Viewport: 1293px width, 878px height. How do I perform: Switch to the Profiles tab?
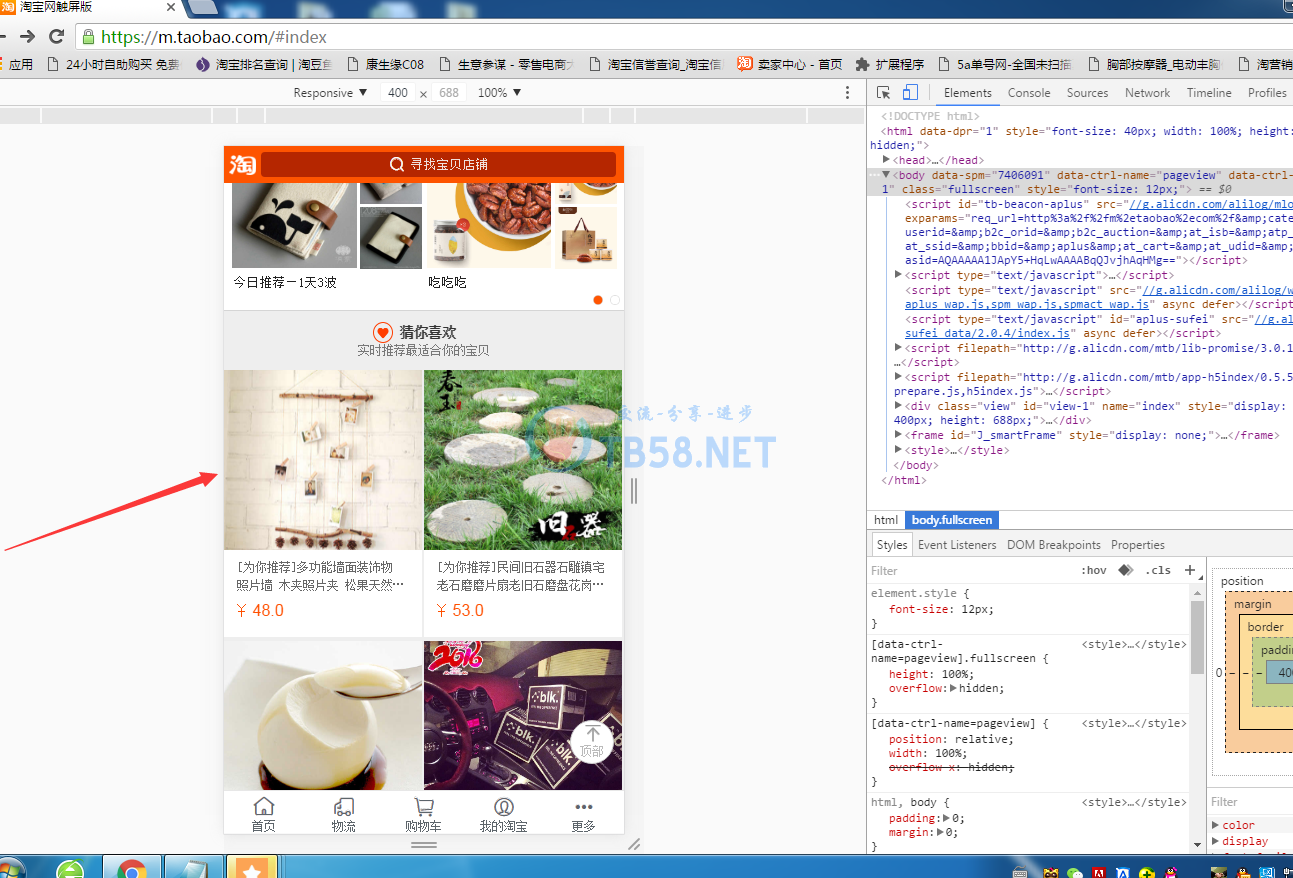pyautogui.click(x=1267, y=93)
